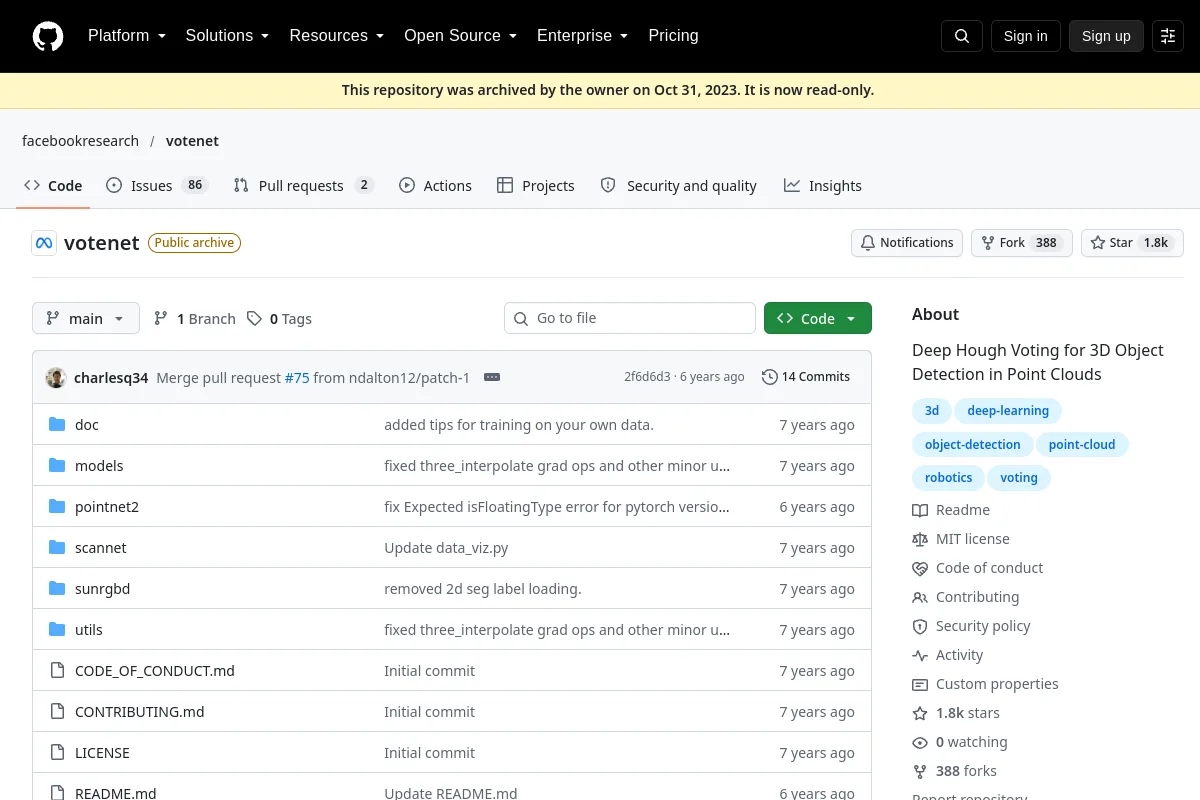View the 0 watching link

point(960,742)
